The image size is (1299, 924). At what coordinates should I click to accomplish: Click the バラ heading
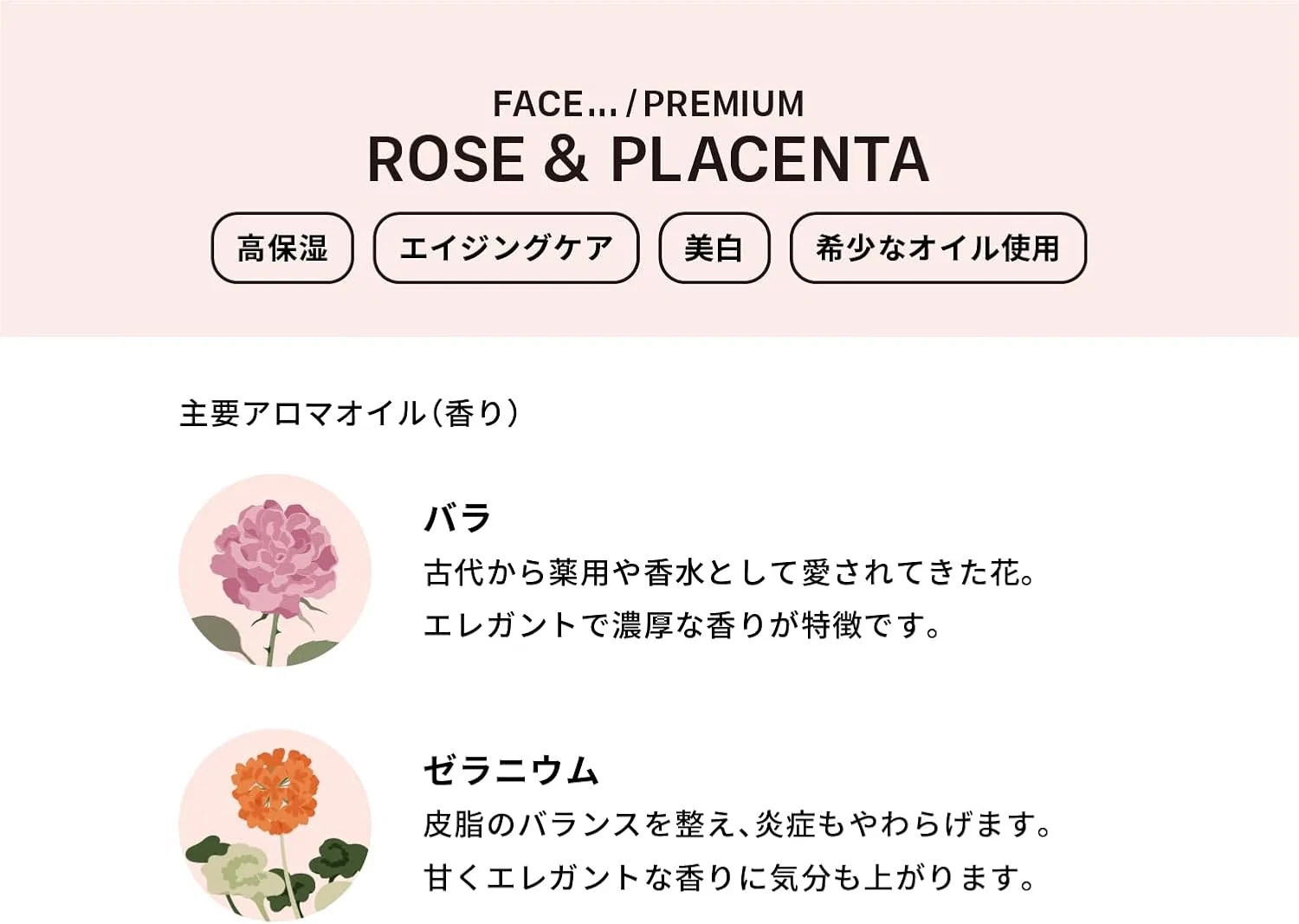(x=457, y=518)
